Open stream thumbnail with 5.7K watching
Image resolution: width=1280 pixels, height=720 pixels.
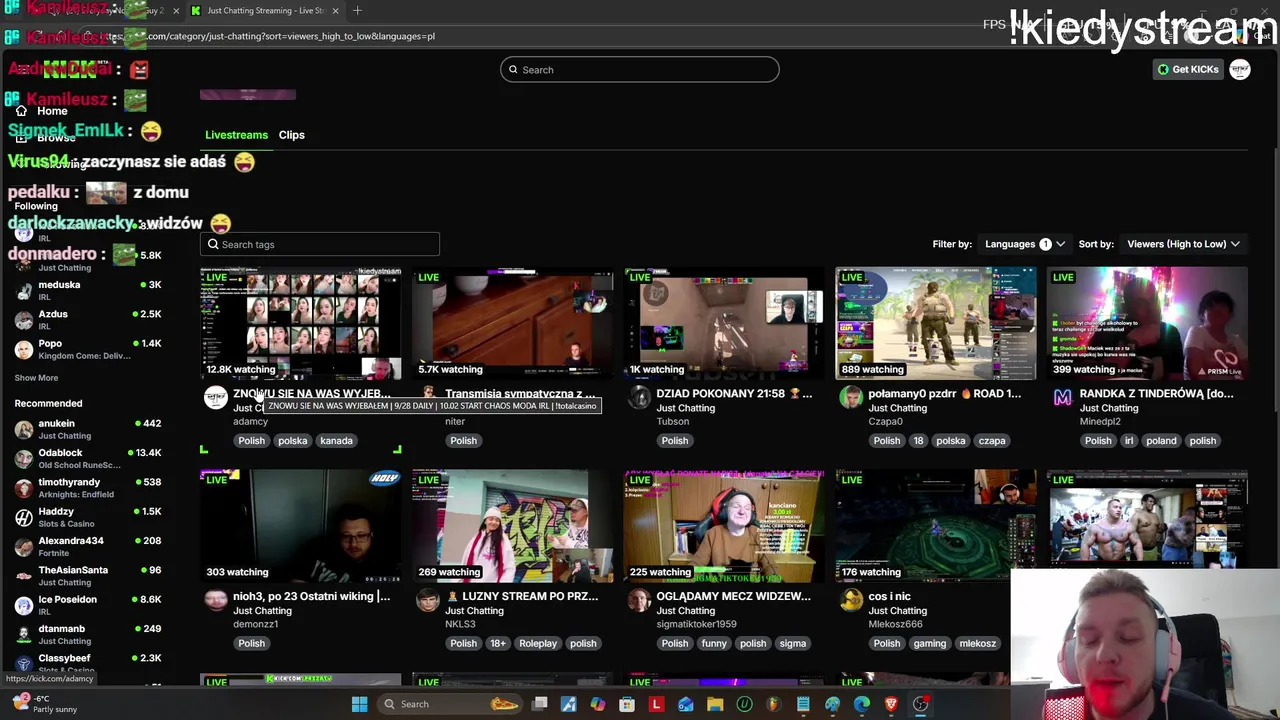[513, 323]
